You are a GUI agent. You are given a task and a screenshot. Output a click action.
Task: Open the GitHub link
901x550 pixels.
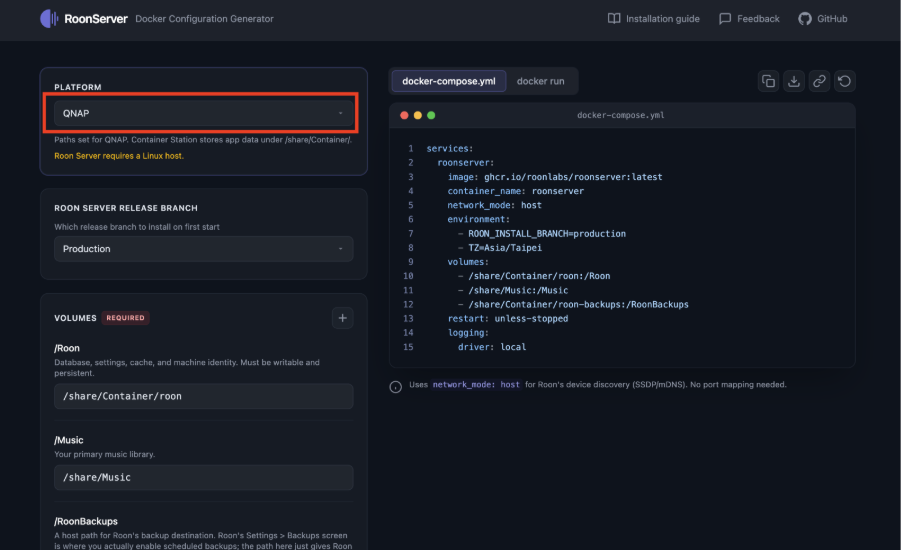coord(822,18)
